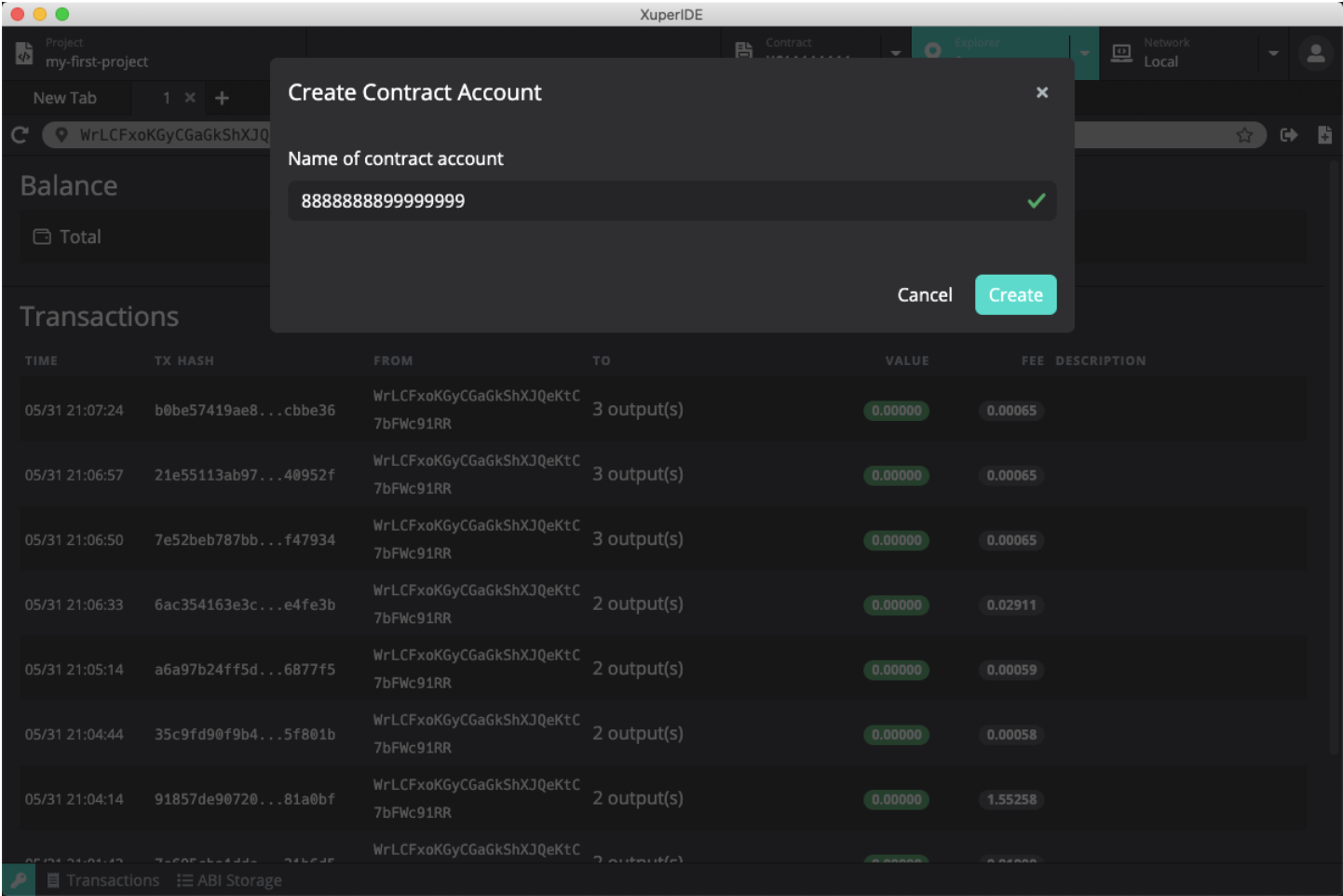Click the new file icon at far right
1343x896 pixels.
tap(1324, 135)
